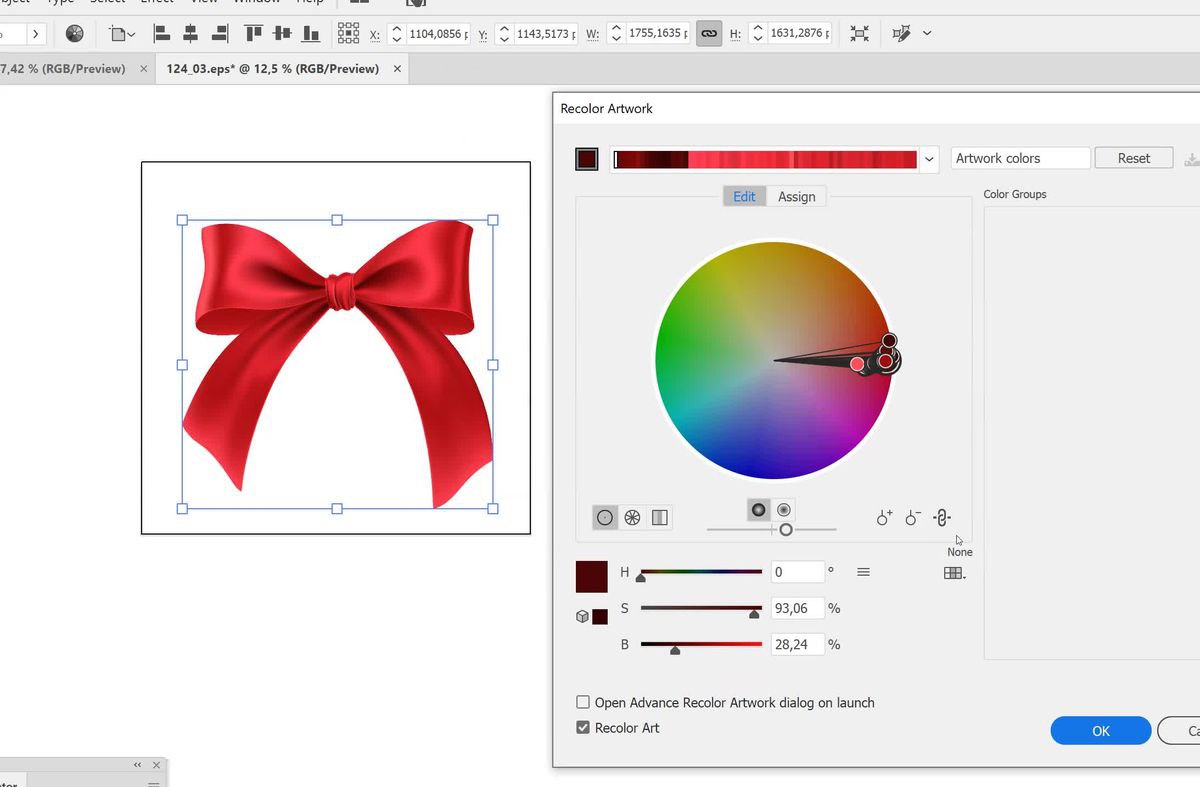Open the swatch library limit dropdown
Viewport: 1200px width, 787px height.
[954, 573]
